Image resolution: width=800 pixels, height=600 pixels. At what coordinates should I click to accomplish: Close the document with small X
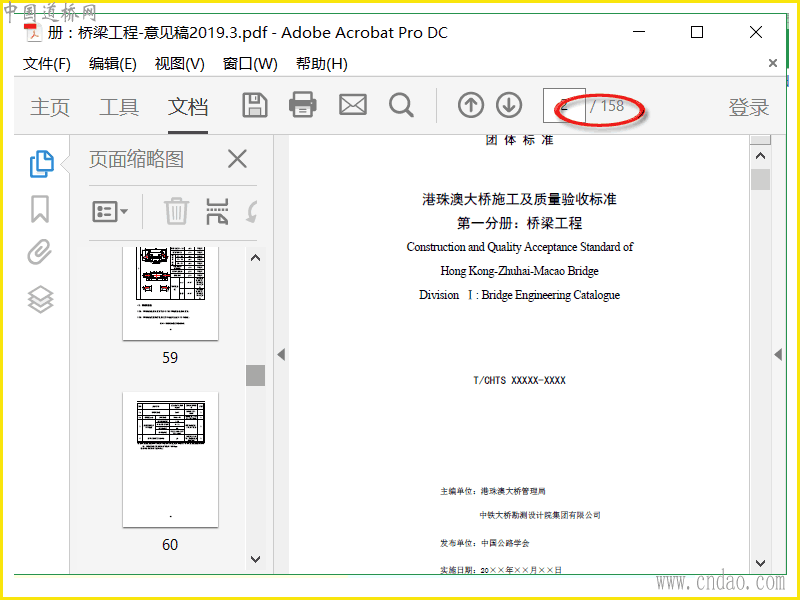click(772, 63)
